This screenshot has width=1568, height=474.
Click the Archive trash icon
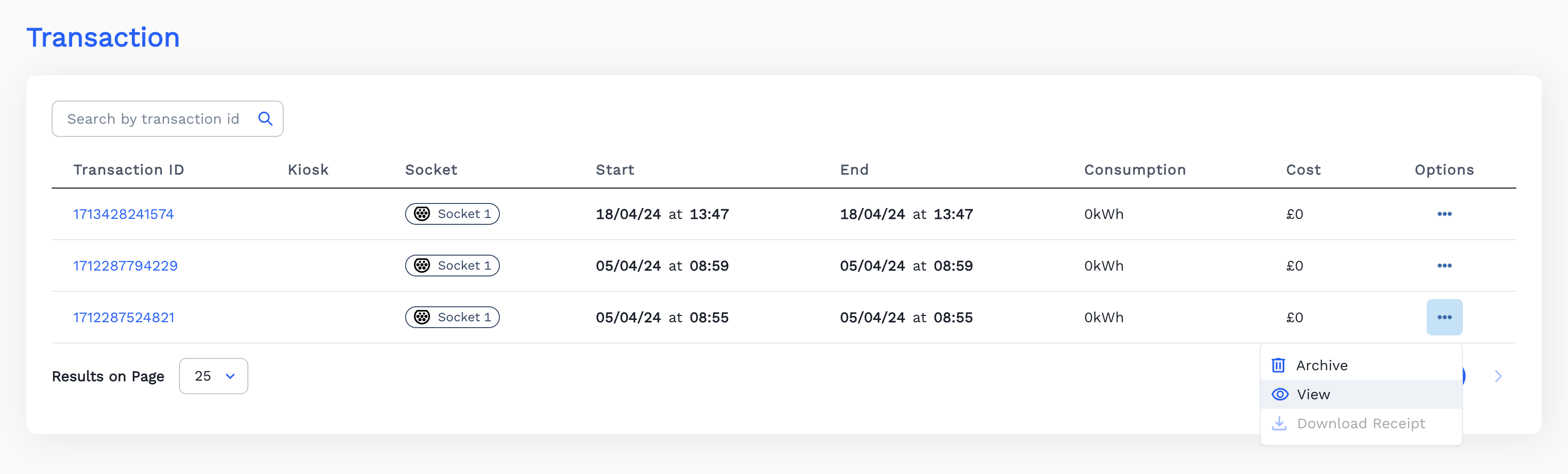(x=1278, y=365)
